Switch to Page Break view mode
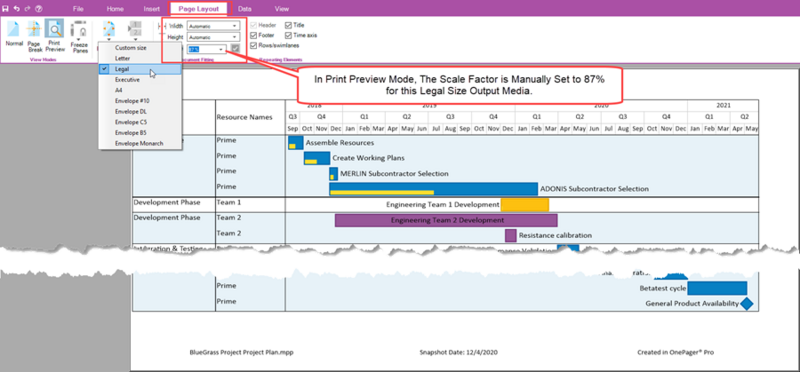Image resolution: width=800 pixels, height=372 pixels. (x=35, y=36)
